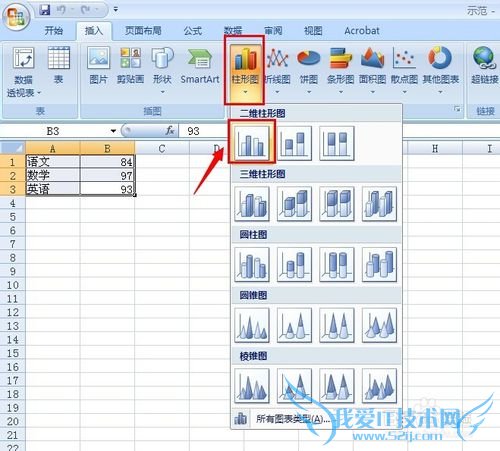Save the workbook via quick access toolbar
The height and width of the screenshot is (451, 500).
(45, 10)
